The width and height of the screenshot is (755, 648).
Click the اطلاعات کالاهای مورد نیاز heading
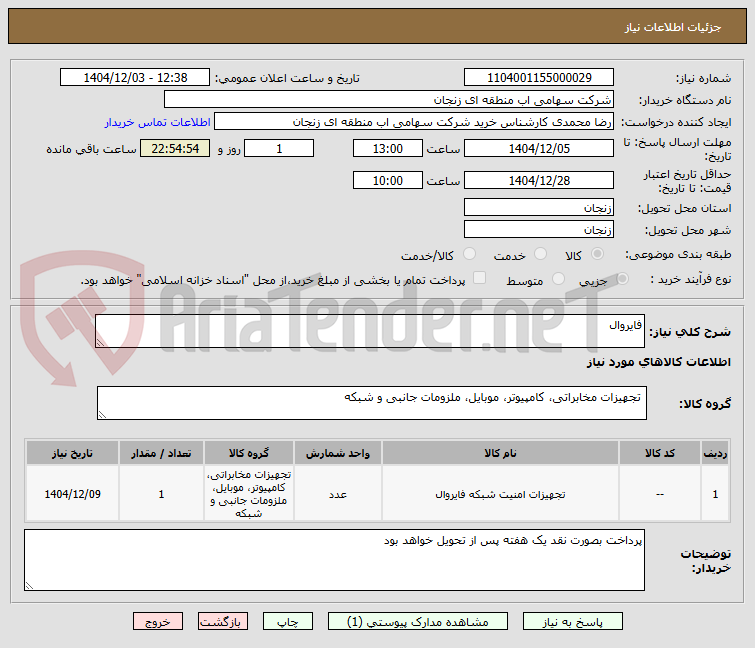659,362
